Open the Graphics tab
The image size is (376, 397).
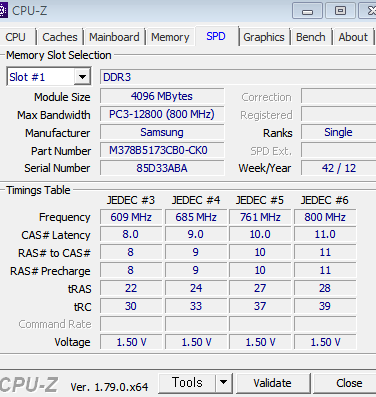pyautogui.click(x=264, y=37)
